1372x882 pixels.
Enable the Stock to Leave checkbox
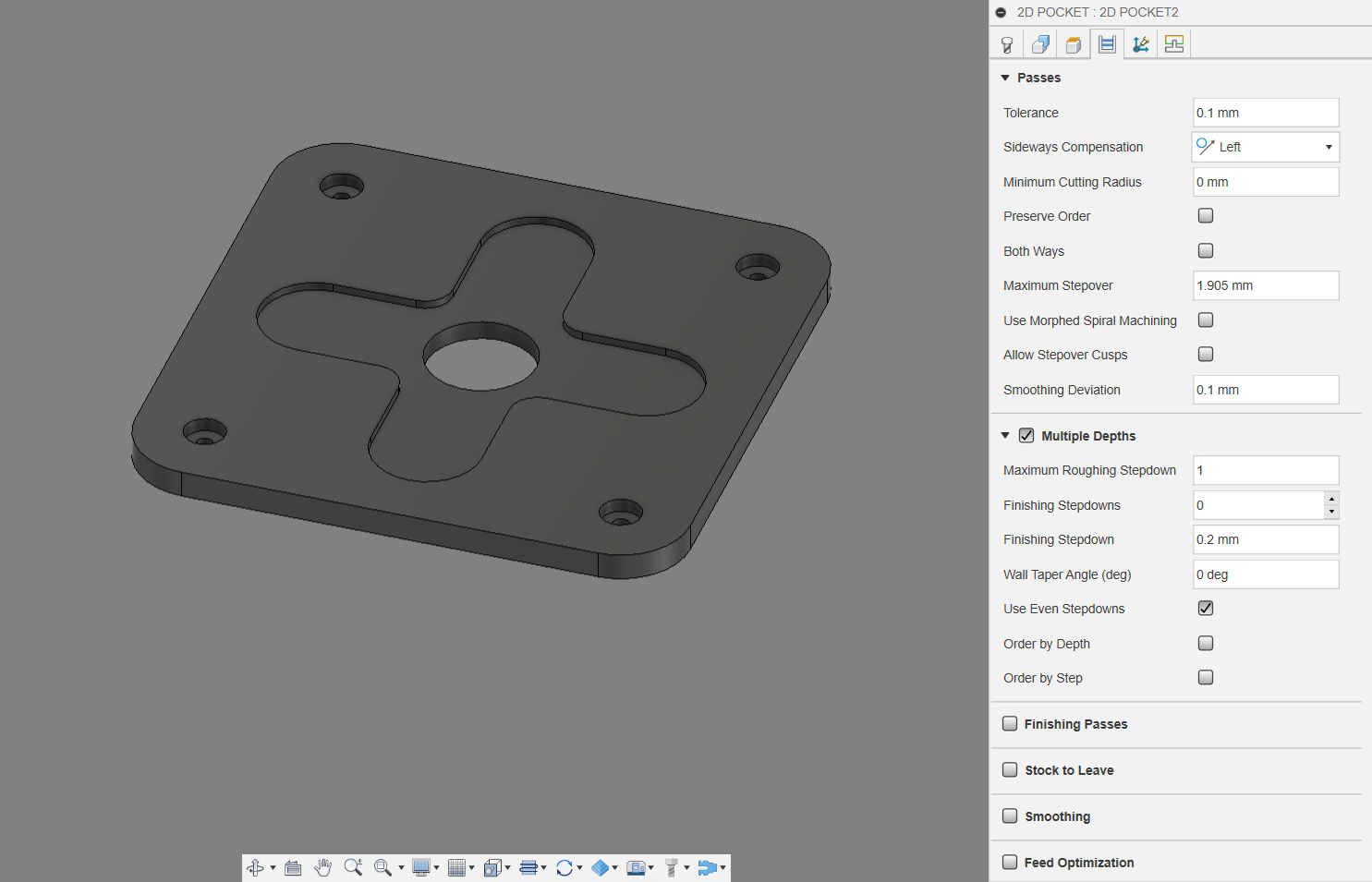pyautogui.click(x=1010, y=769)
